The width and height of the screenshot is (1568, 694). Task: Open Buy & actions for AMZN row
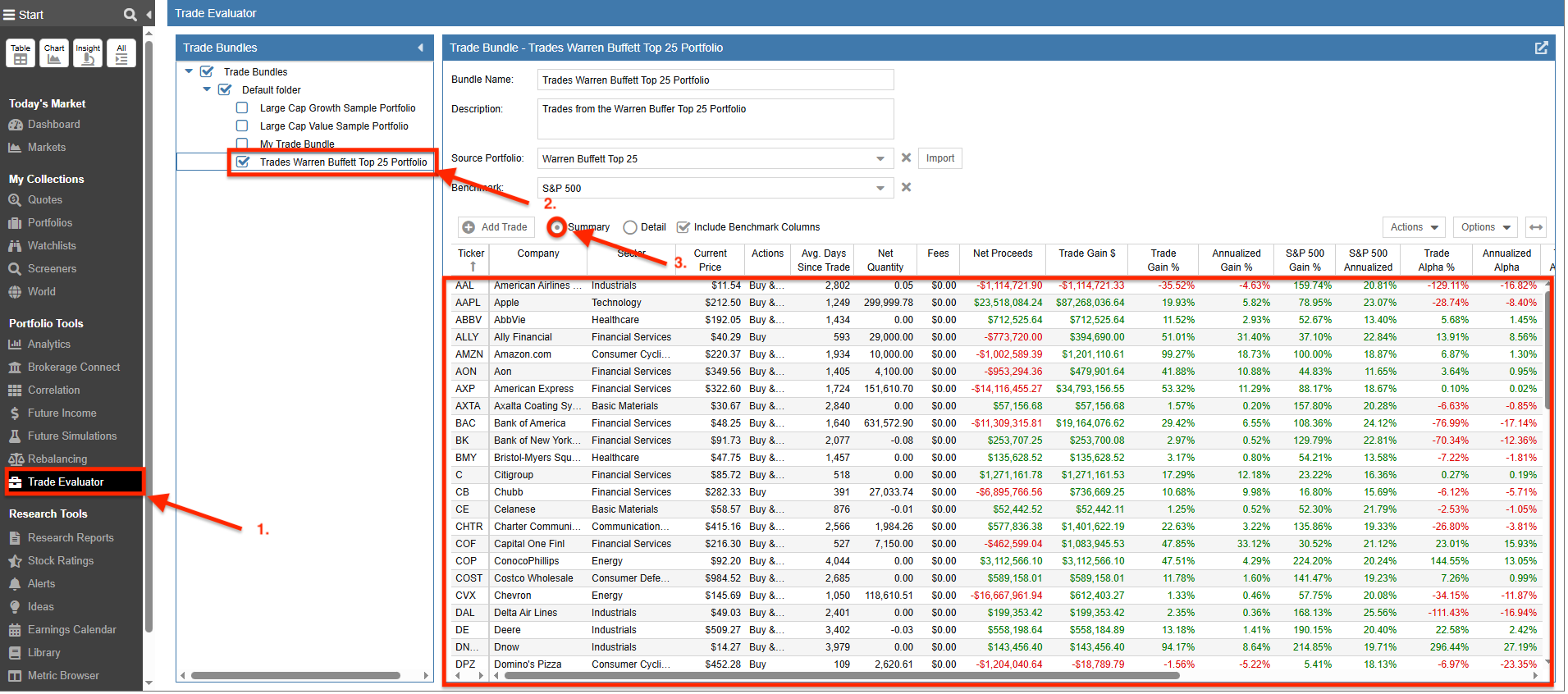pos(766,354)
